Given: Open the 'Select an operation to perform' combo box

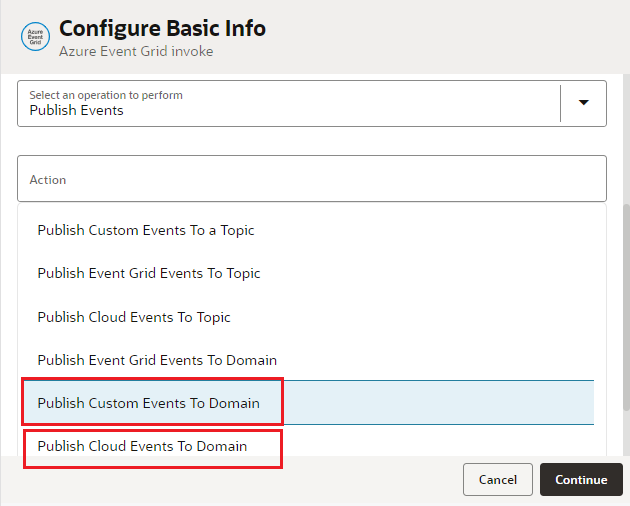Looking at the screenshot, I should click(290, 103).
